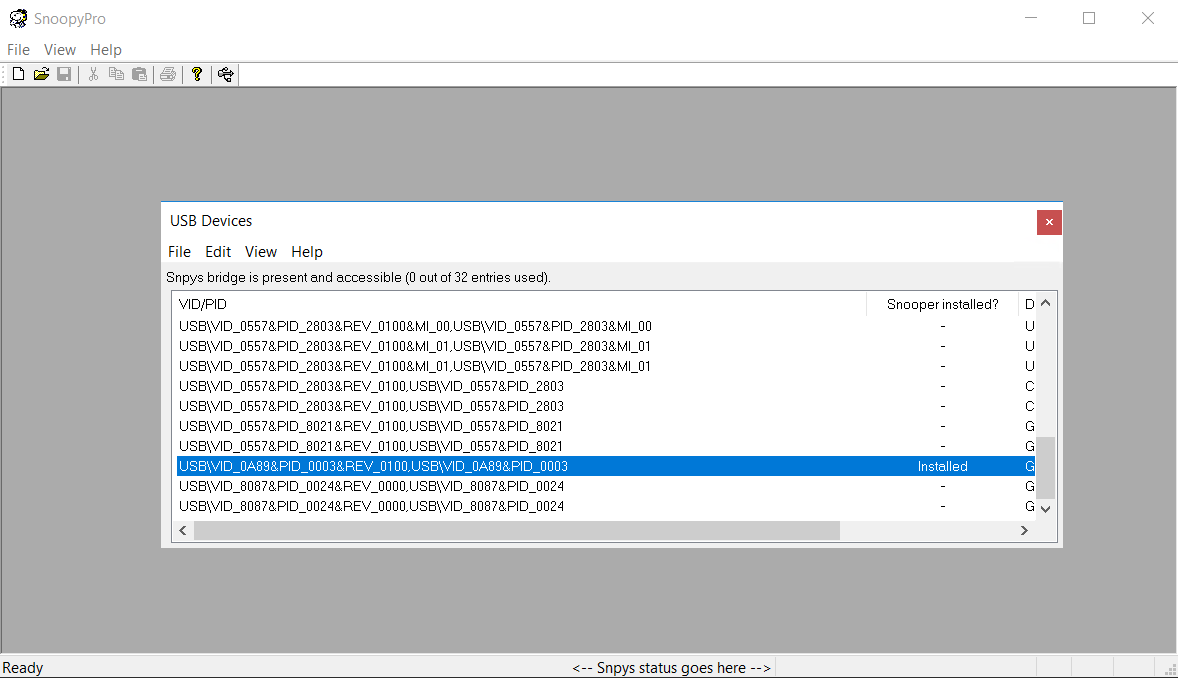Close the SnoopyPro main window

coord(1147,18)
